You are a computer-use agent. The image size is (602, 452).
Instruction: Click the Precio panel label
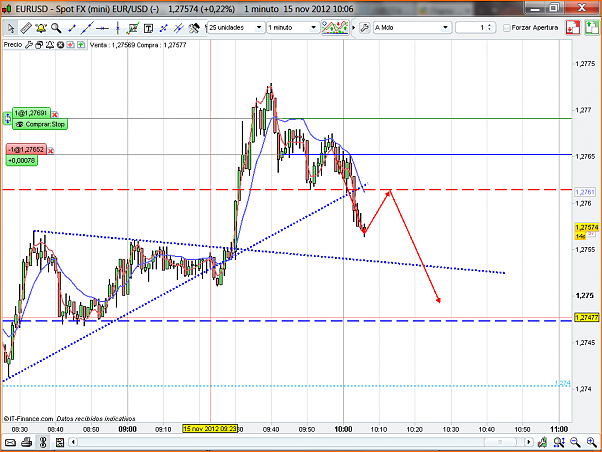[x=13, y=45]
